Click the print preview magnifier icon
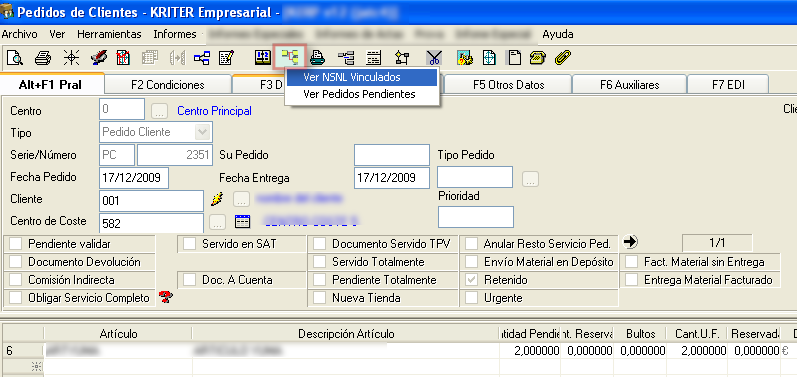797x377 pixels. click(x=15, y=57)
